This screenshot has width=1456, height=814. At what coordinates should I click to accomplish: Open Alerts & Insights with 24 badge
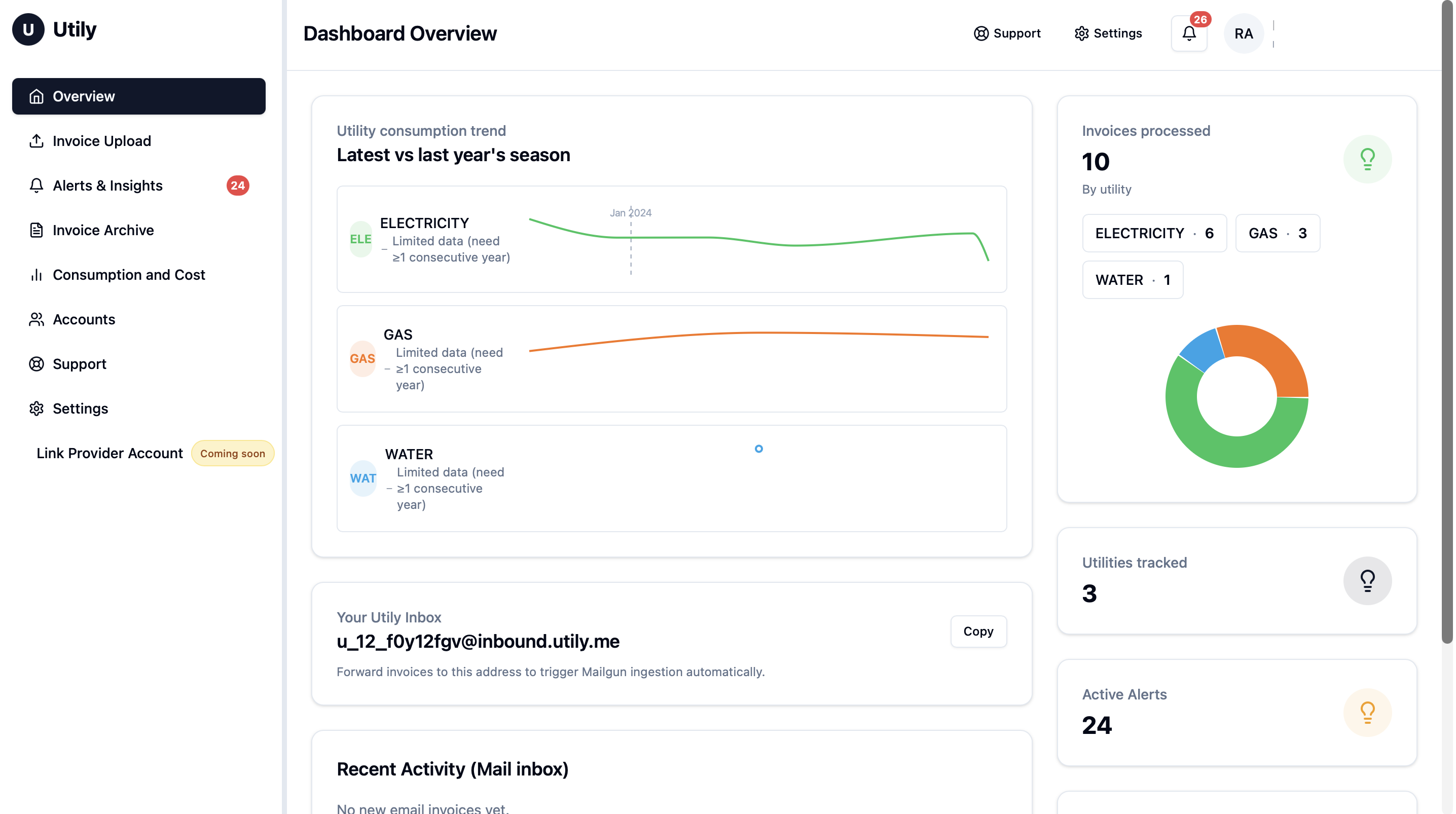(x=107, y=186)
